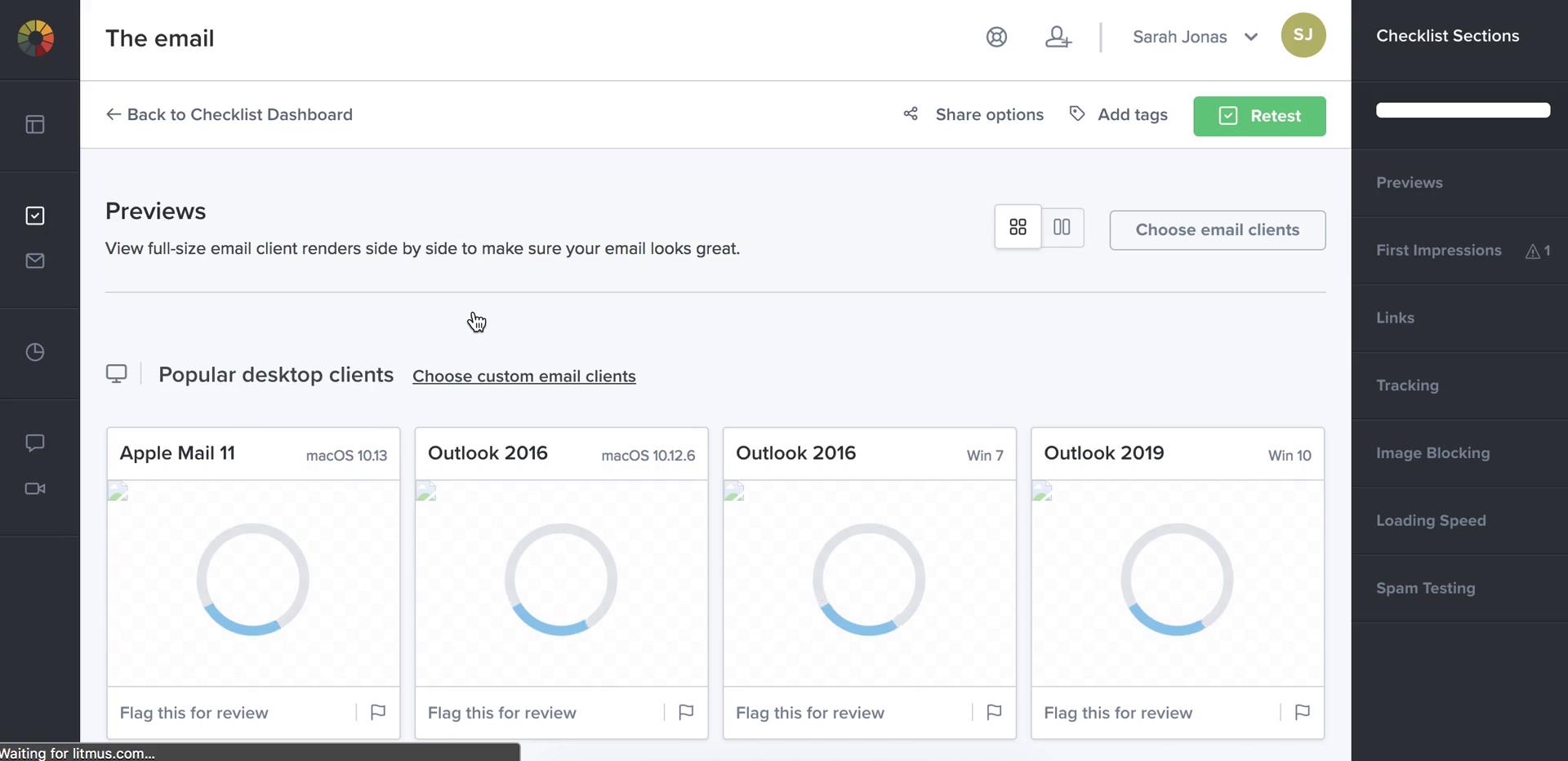Go to First Impressions checklist section
The width and height of the screenshot is (1568, 761).
[1438, 251]
